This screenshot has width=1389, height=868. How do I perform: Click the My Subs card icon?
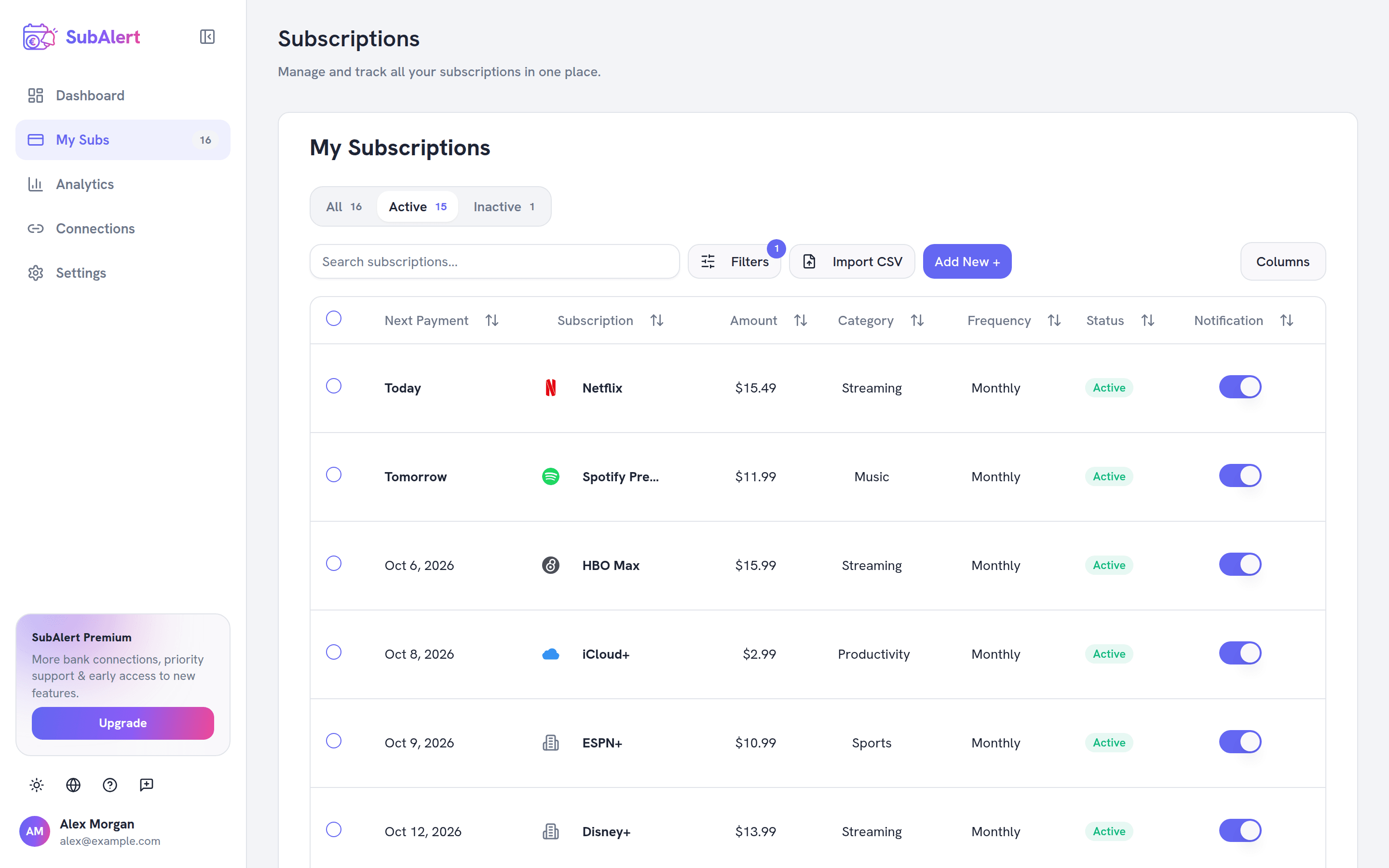36,139
